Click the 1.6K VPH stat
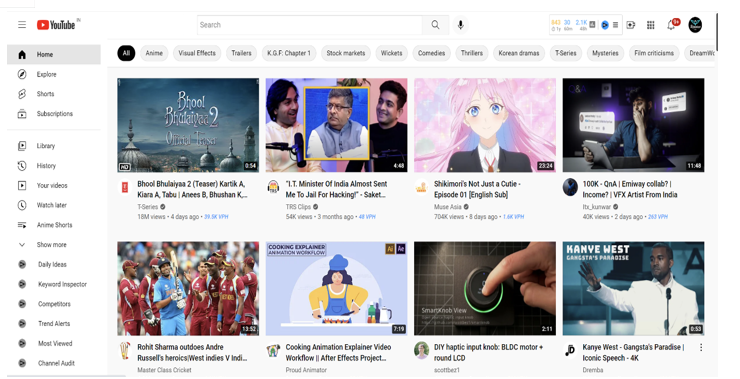 513,217
